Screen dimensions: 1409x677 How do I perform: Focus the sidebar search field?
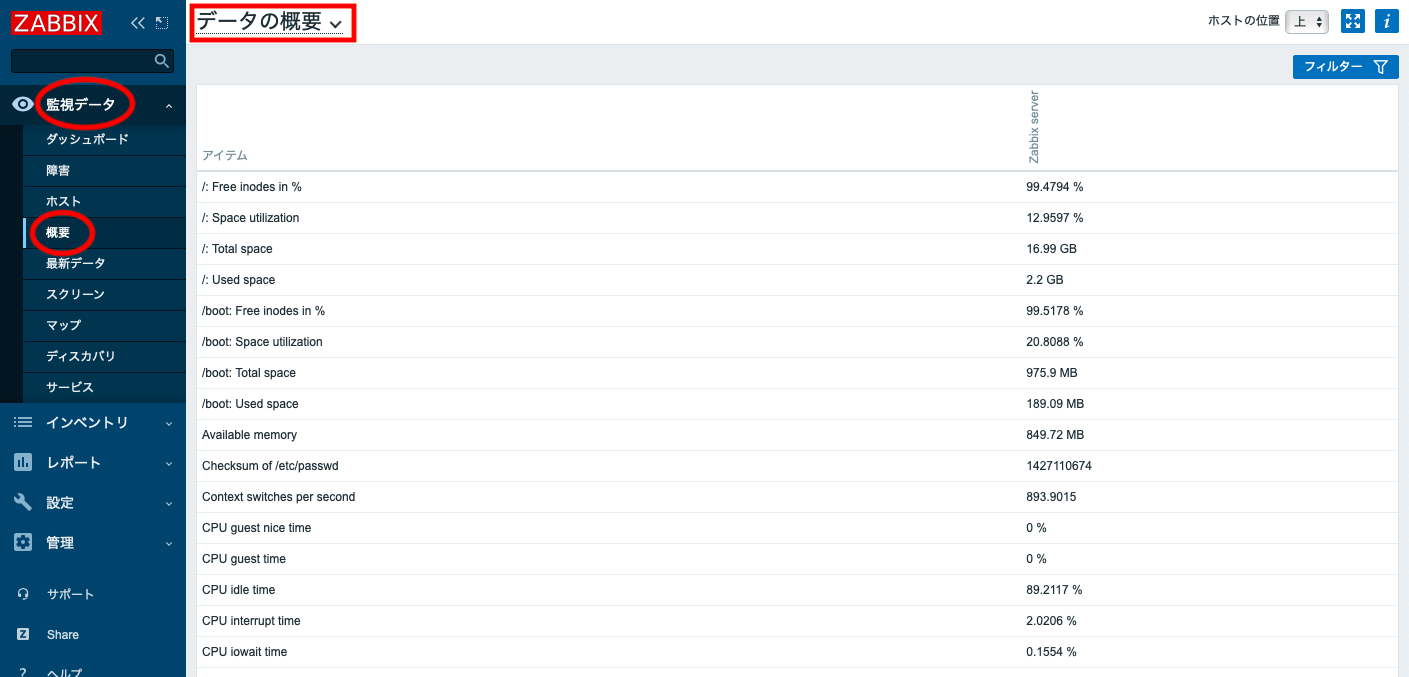pos(92,61)
